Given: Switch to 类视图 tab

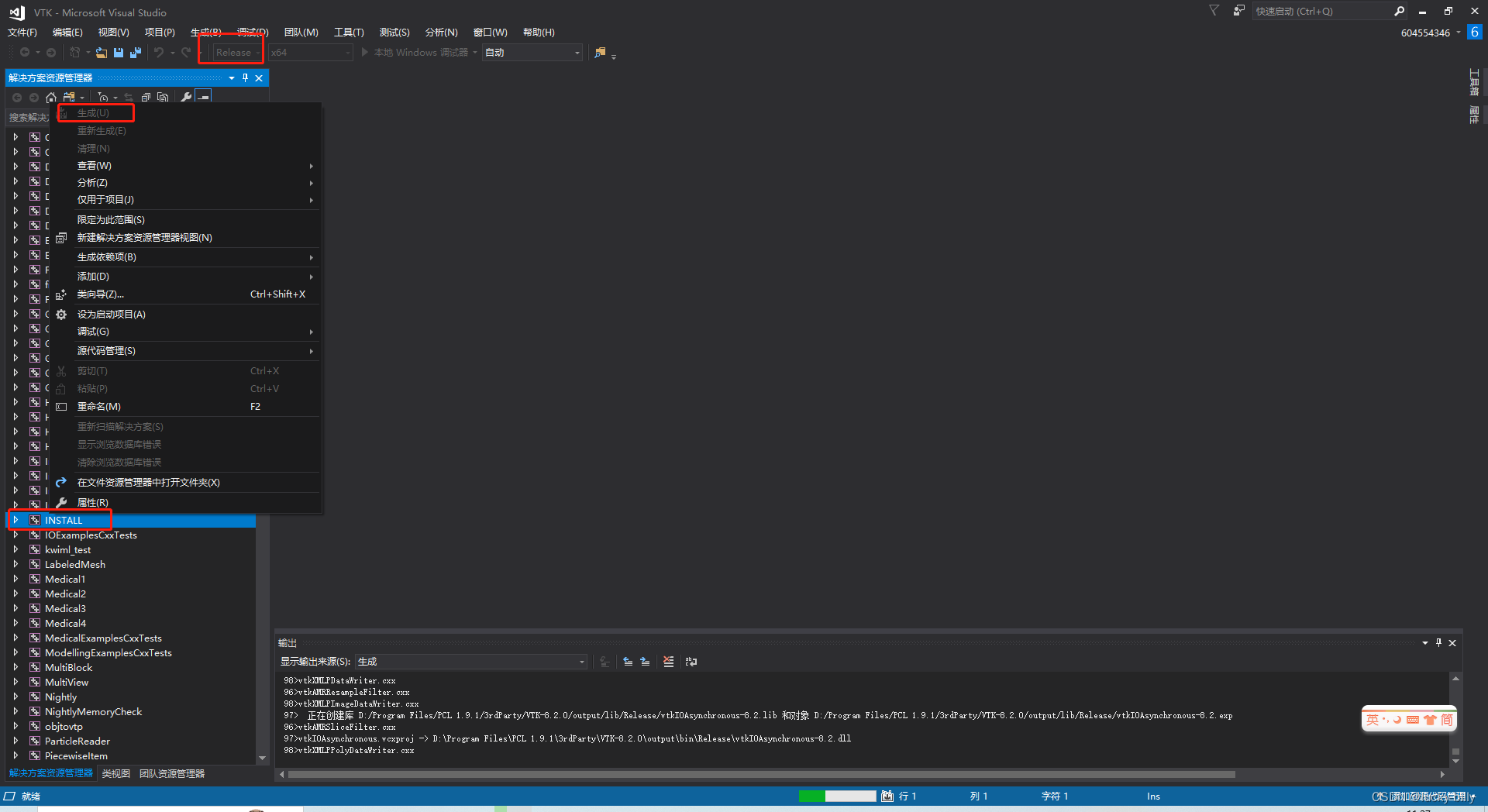Looking at the screenshot, I should tap(116, 774).
